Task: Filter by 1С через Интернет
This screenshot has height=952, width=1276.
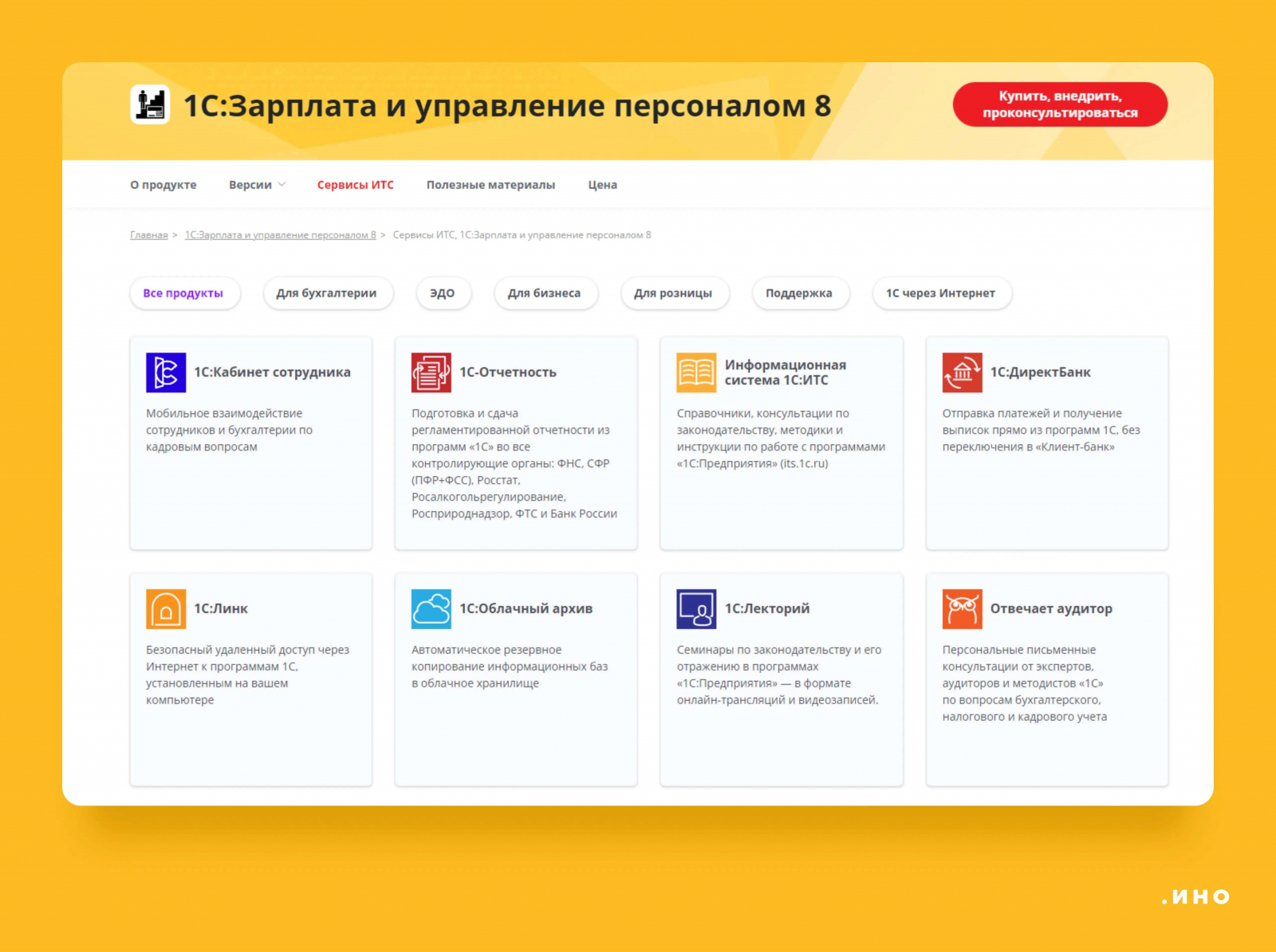Action: pyautogui.click(x=941, y=293)
